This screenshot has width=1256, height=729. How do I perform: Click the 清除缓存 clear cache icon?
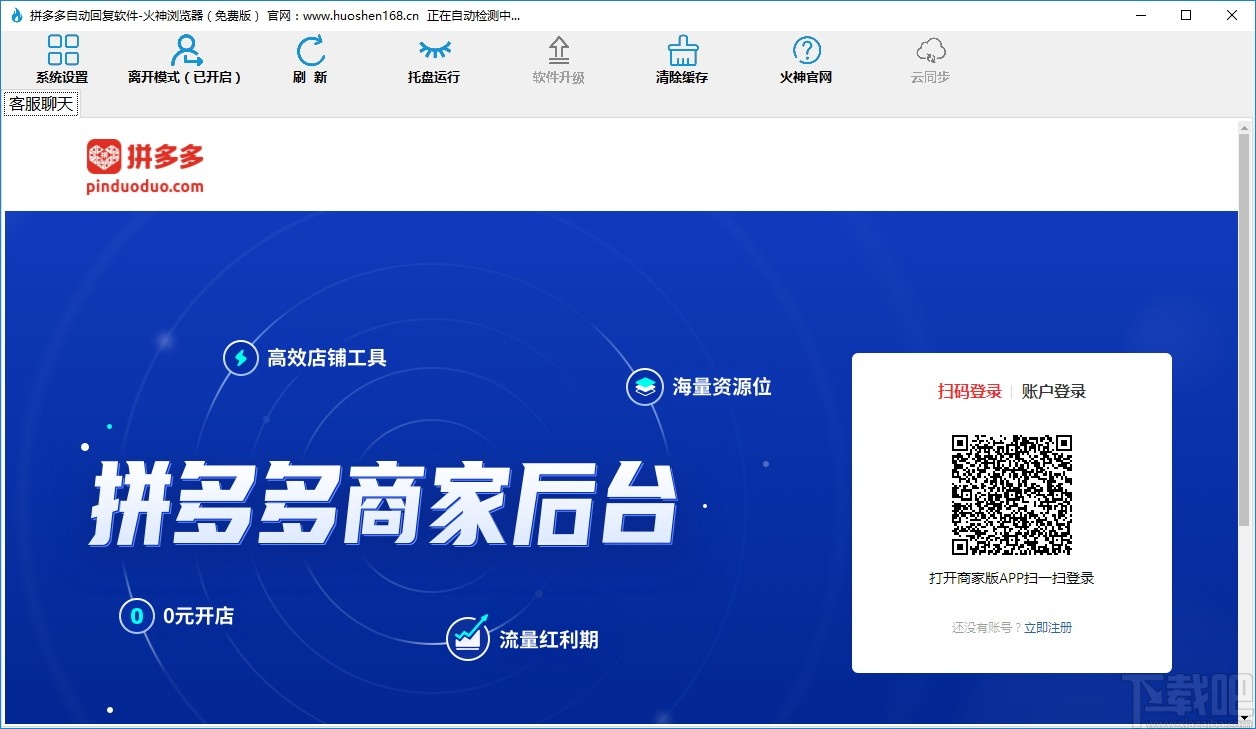[681, 58]
